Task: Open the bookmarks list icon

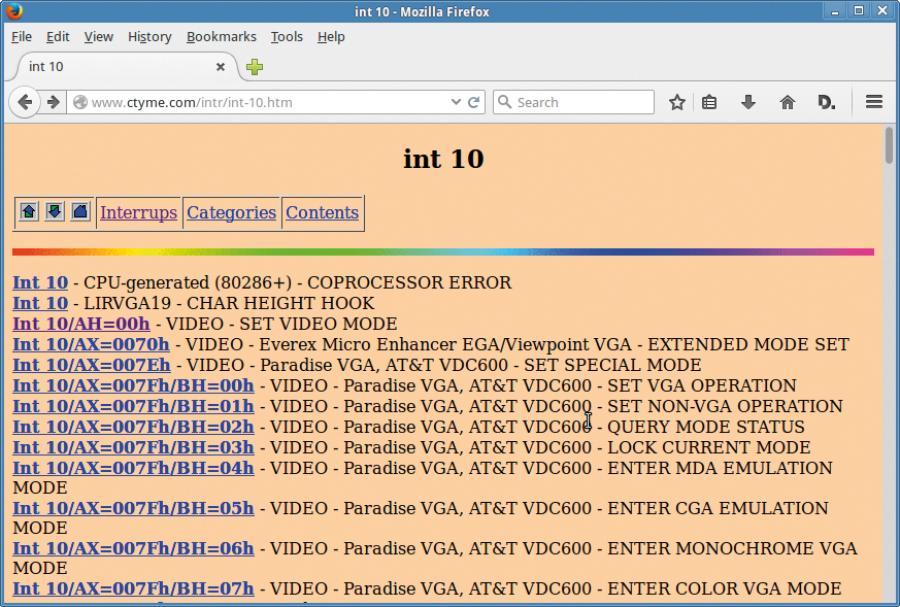Action: (x=709, y=102)
